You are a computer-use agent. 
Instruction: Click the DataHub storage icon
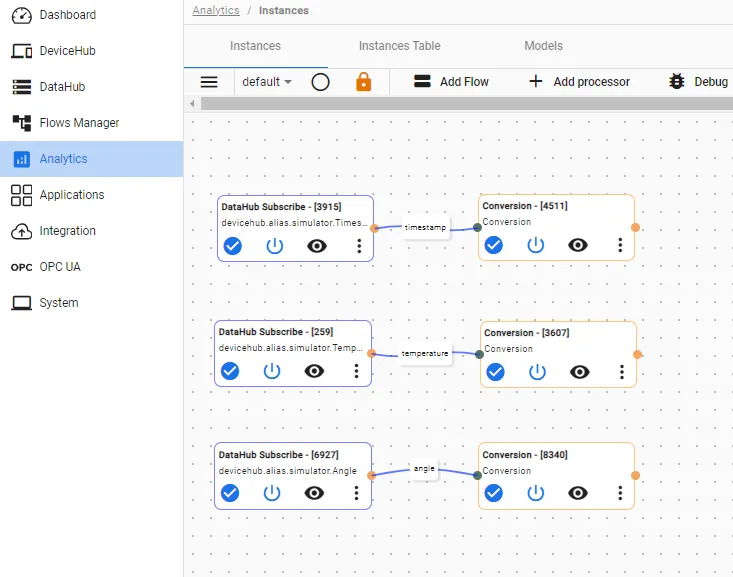coord(22,87)
